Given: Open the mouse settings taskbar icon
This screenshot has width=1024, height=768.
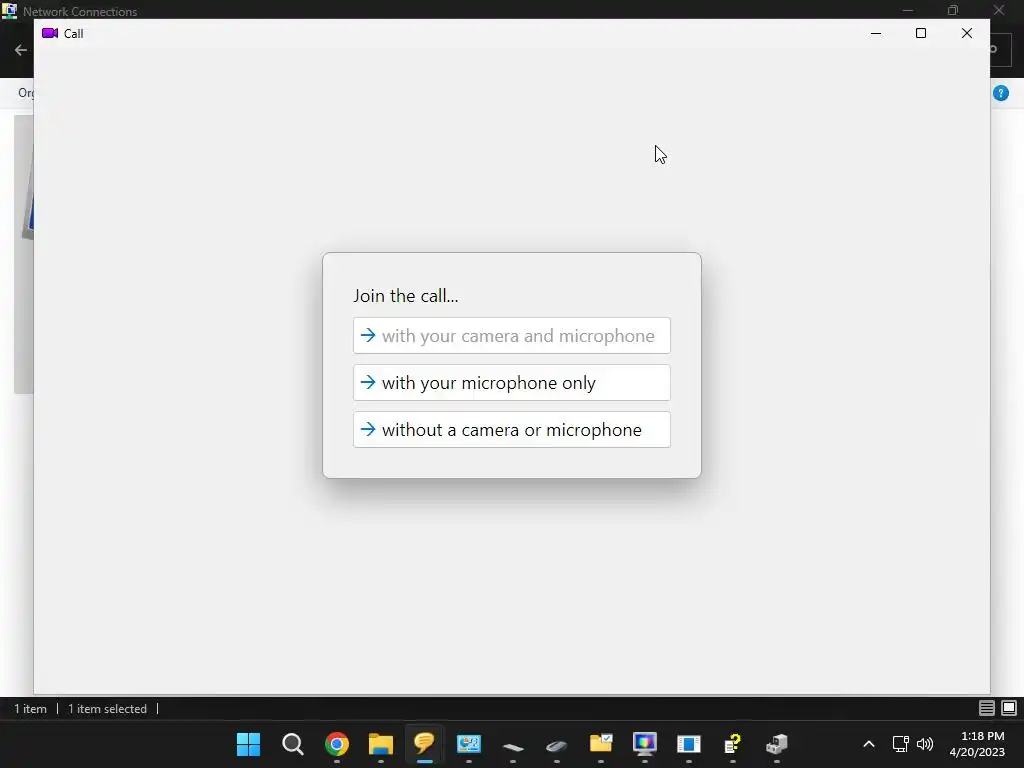Looking at the screenshot, I should 556,745.
